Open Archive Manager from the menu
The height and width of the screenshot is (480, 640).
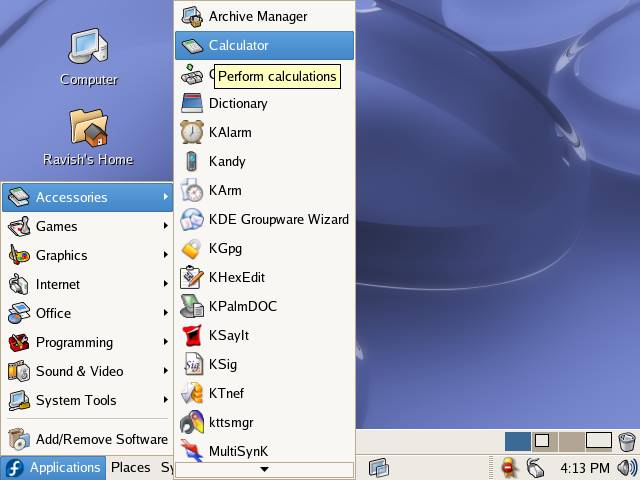264,16
